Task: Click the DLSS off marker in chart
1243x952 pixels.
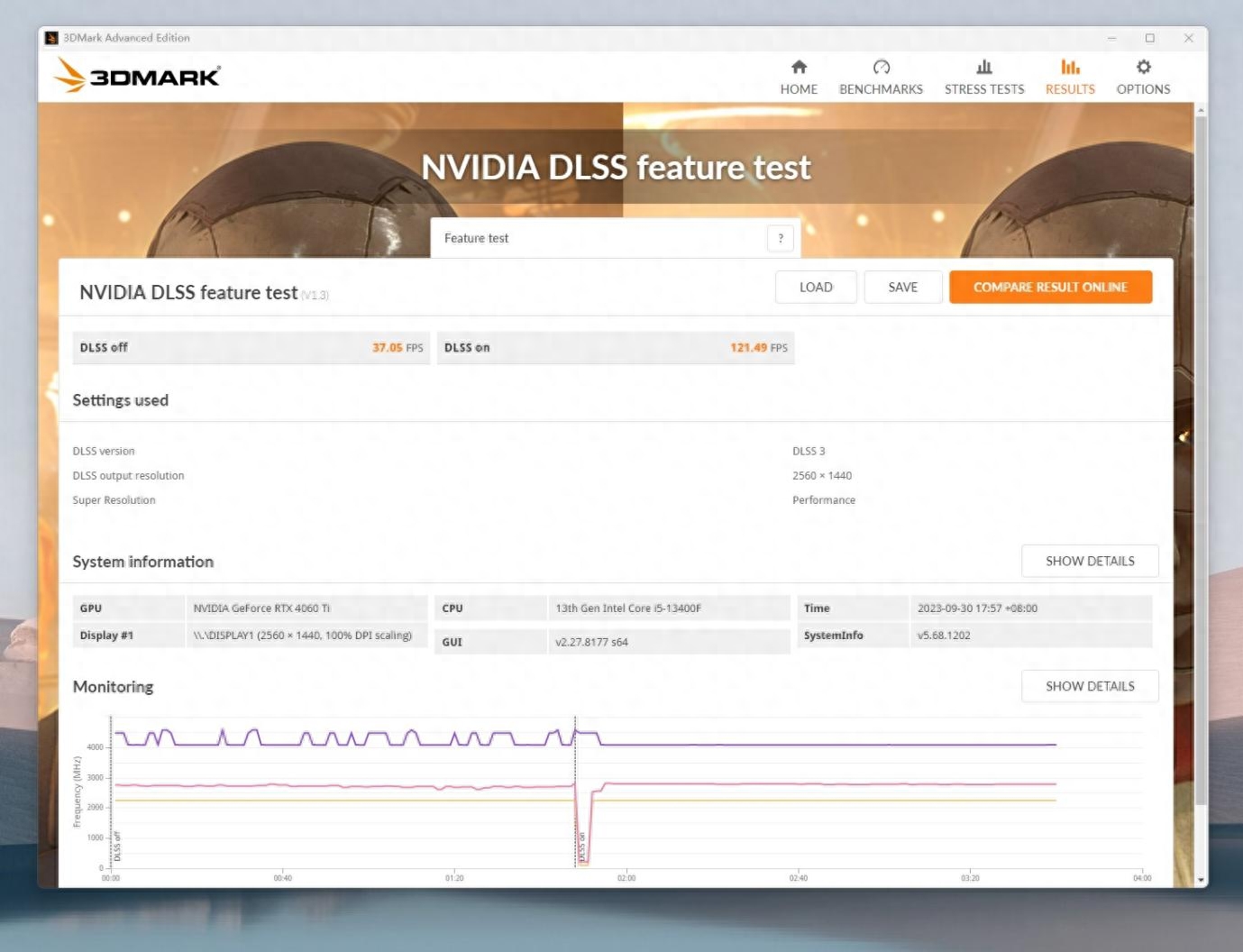Action: (x=117, y=847)
